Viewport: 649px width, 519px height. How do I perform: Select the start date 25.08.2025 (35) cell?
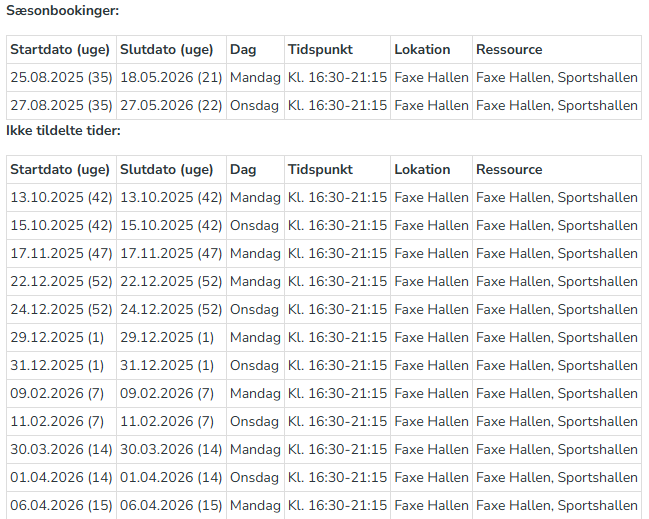tap(61, 77)
